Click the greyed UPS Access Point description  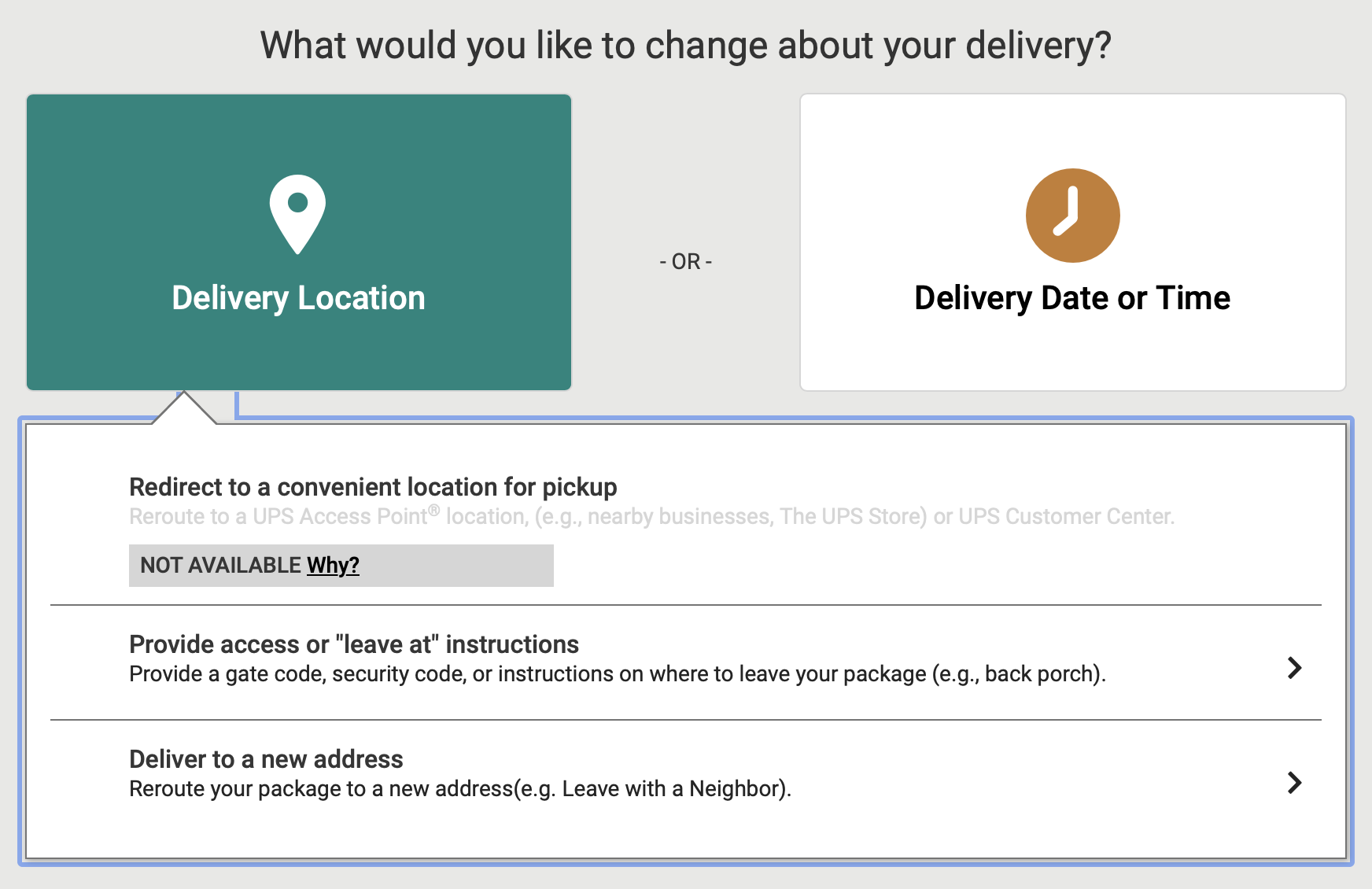click(651, 517)
